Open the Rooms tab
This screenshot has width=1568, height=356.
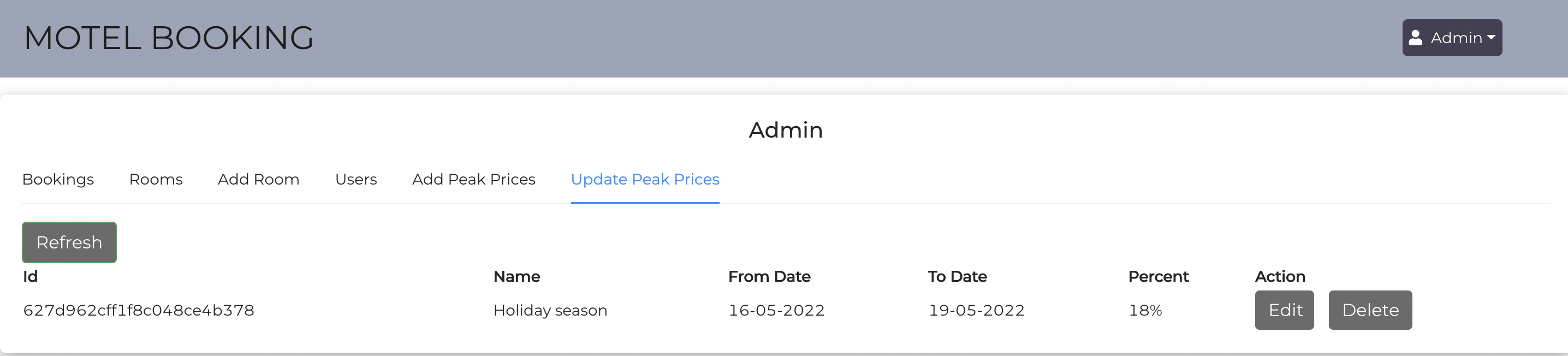[x=156, y=180]
